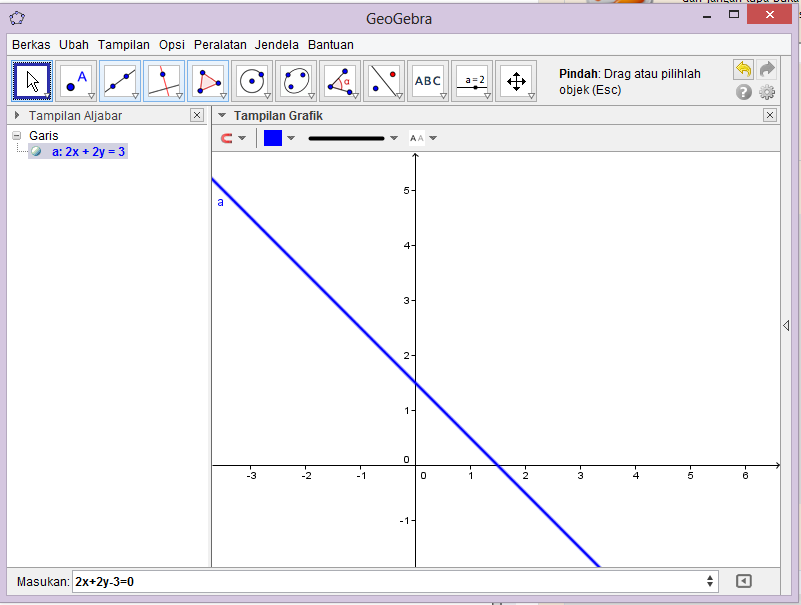Open the Move tool submenu triangle
Image resolution: width=801 pixels, height=605 pixels.
[x=48, y=96]
